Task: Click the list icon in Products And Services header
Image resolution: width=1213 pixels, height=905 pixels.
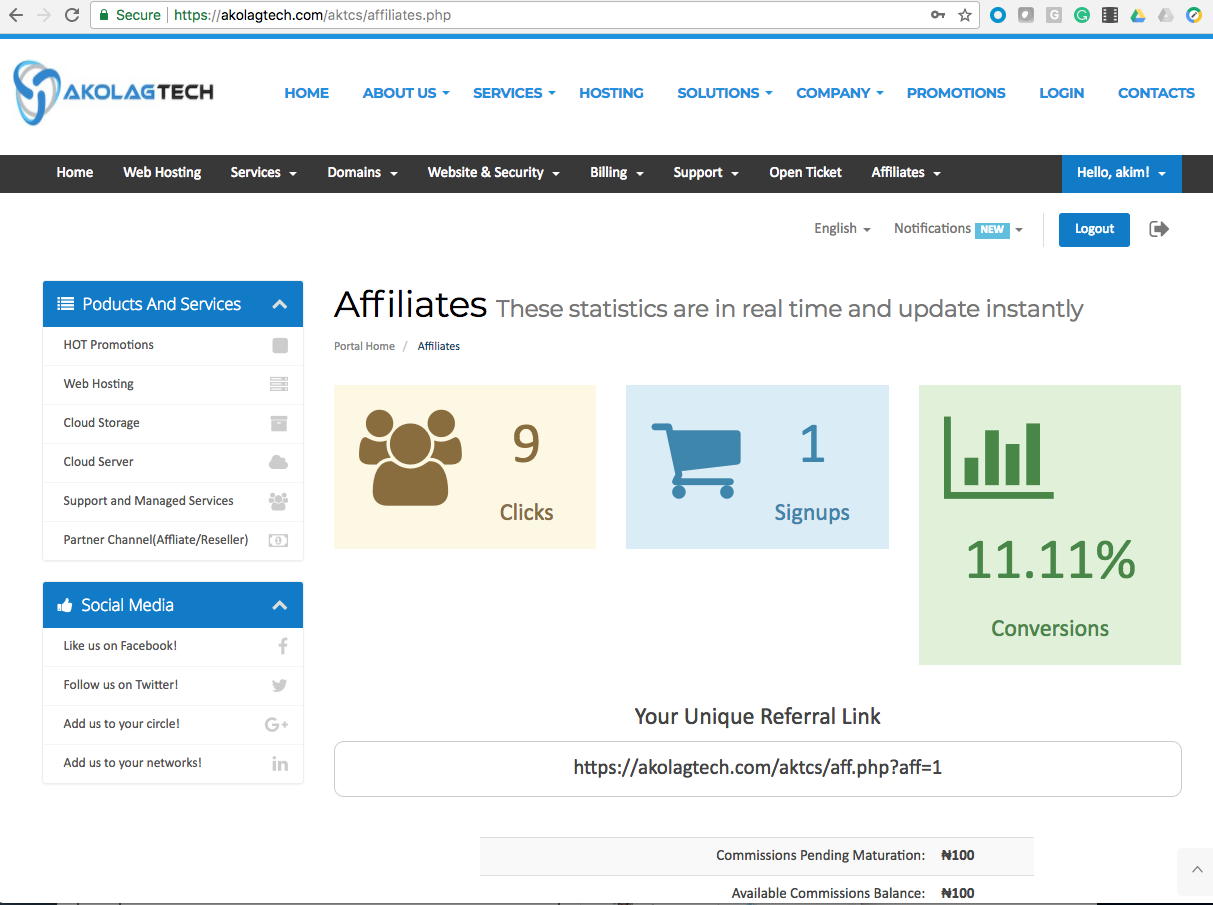Action: 66,304
